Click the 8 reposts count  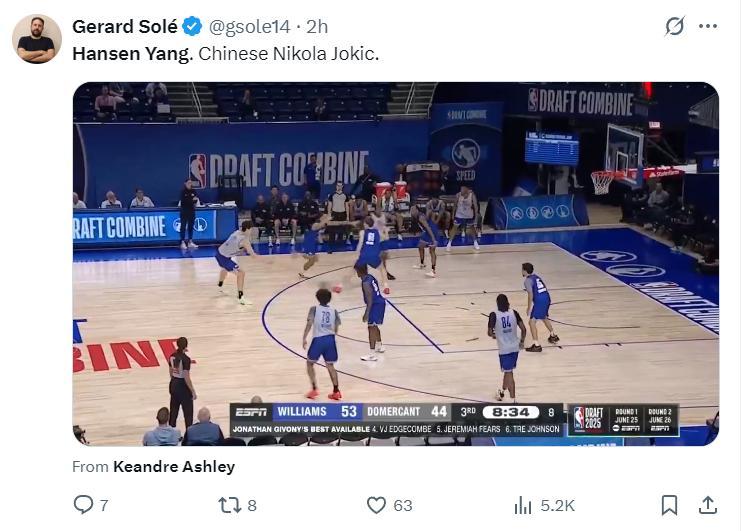[x=252, y=505]
